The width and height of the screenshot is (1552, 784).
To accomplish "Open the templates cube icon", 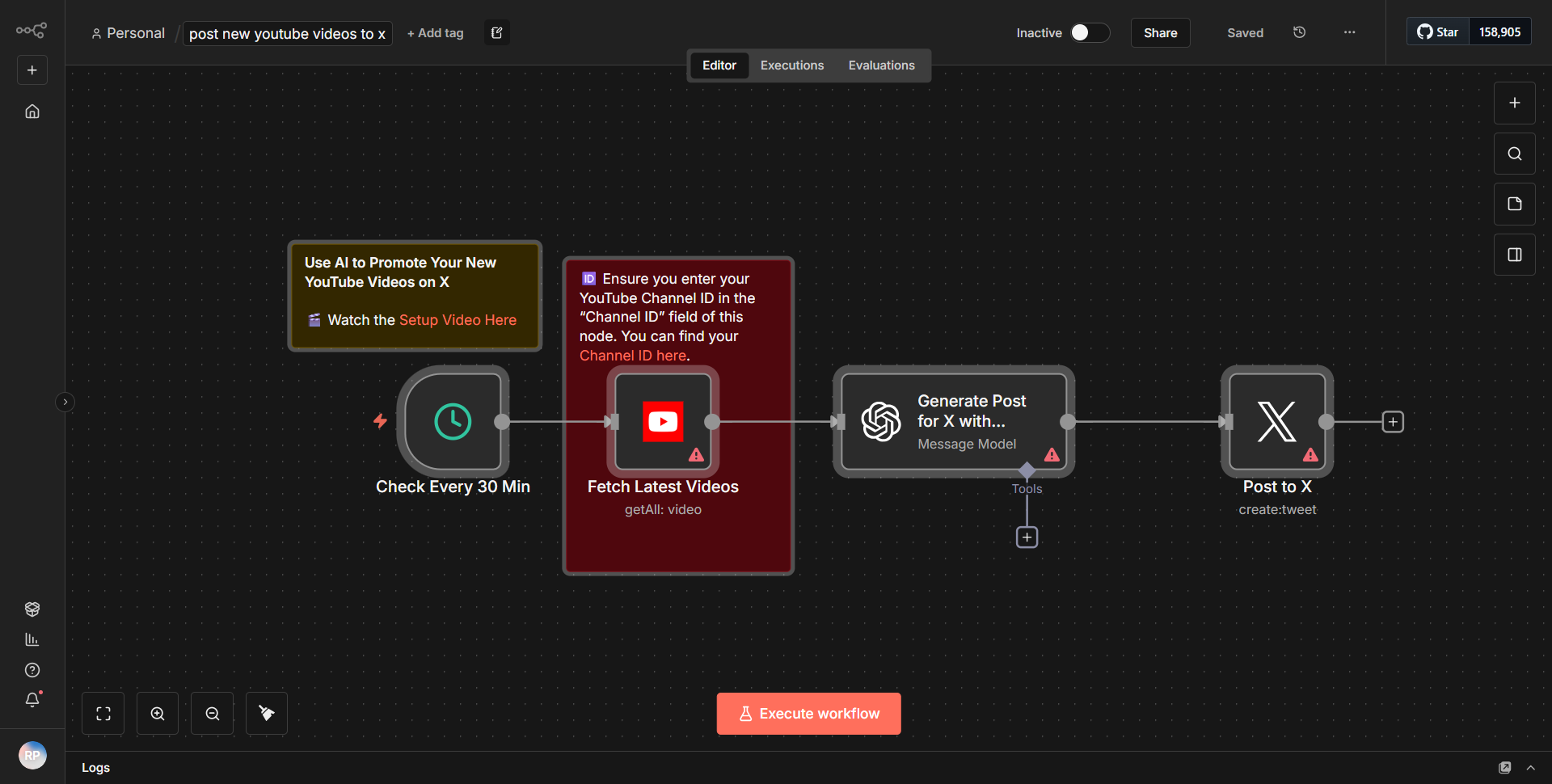I will (x=32, y=609).
